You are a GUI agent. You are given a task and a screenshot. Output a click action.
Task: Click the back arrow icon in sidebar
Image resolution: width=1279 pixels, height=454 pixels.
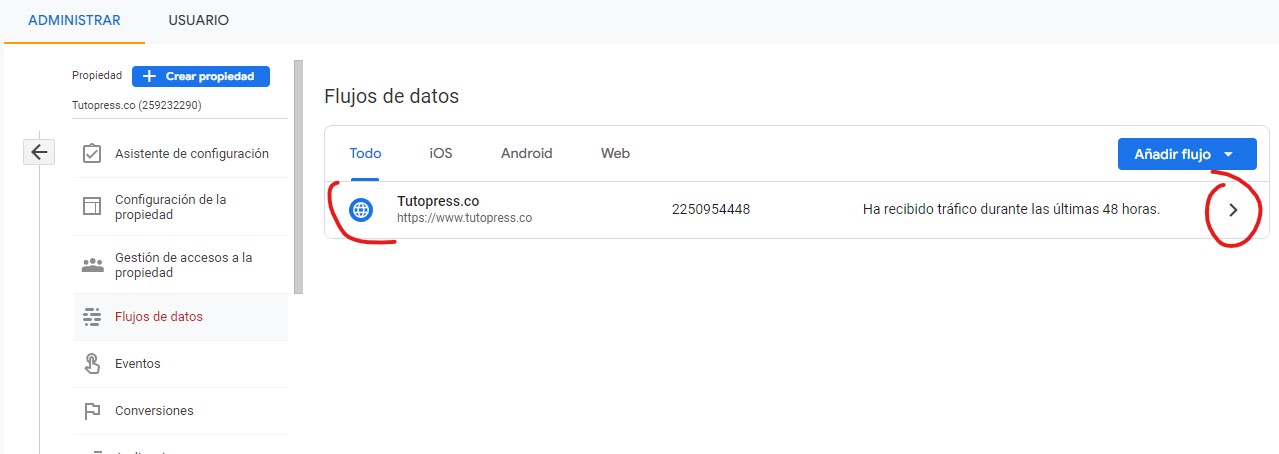tap(39, 152)
